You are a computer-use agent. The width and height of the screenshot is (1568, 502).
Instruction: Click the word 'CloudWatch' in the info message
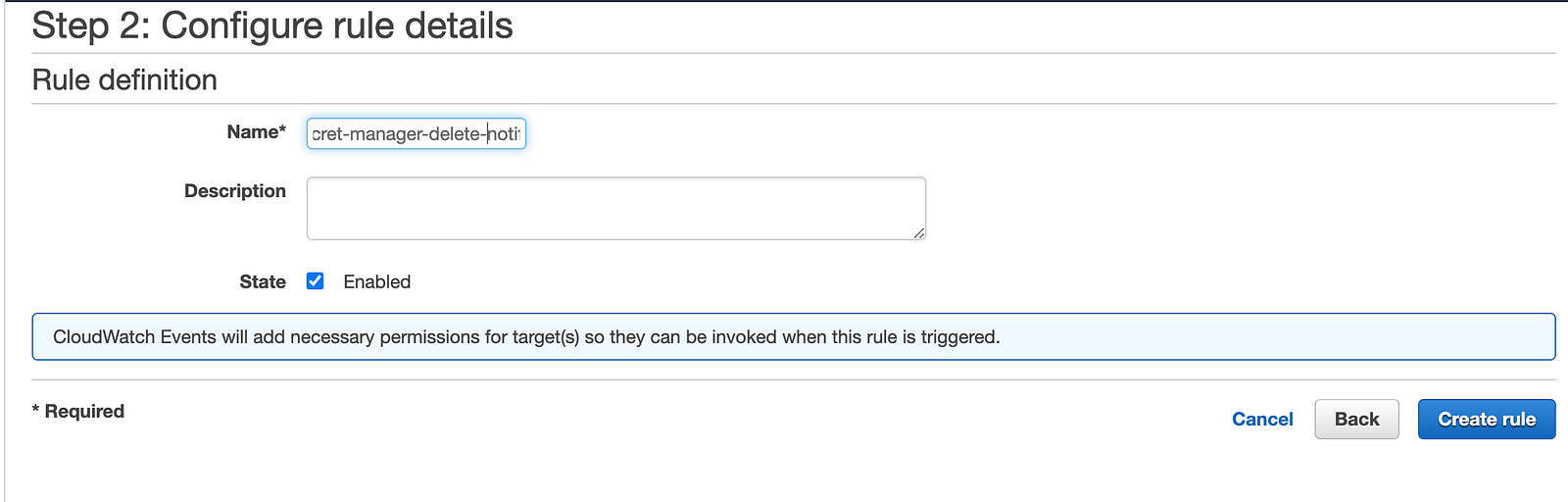[x=104, y=337]
